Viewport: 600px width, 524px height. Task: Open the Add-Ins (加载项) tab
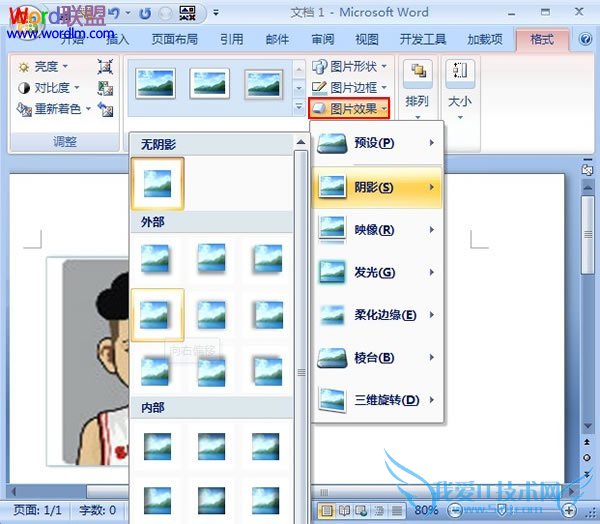point(484,39)
